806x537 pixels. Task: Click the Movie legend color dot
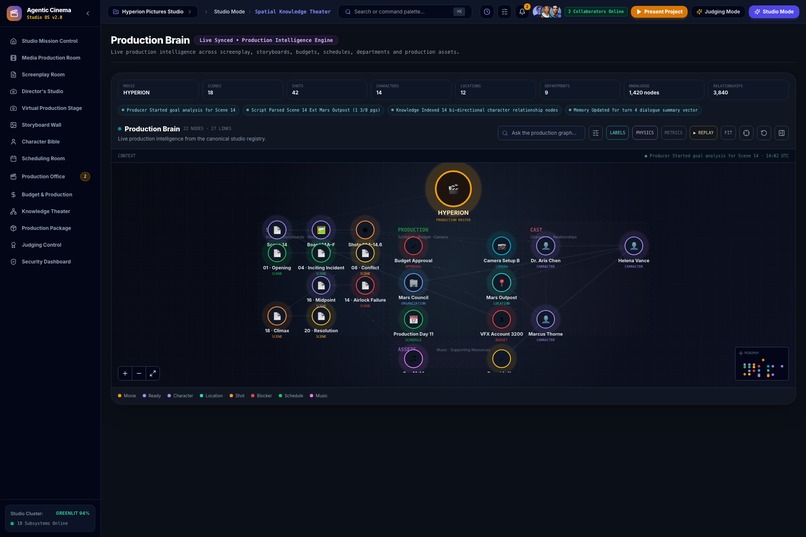(x=120, y=396)
